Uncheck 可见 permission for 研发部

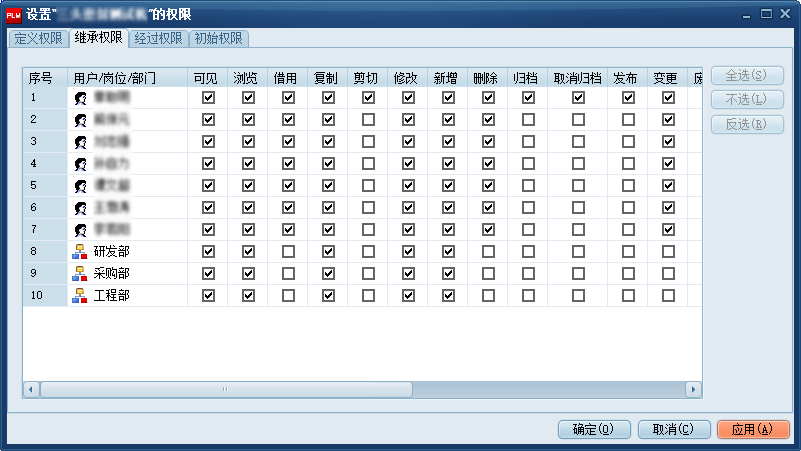(x=208, y=252)
